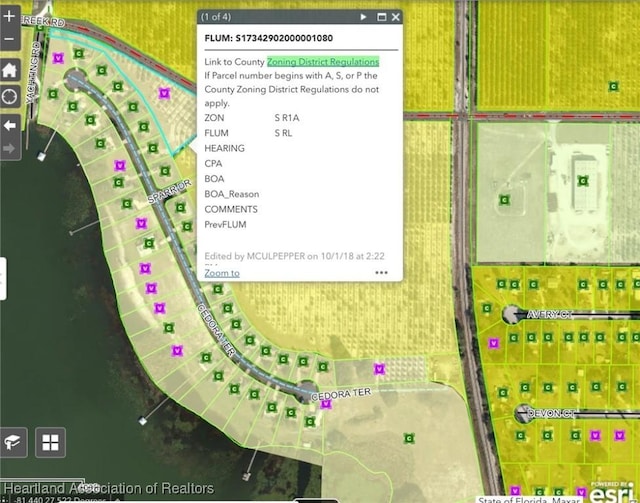Click the Yachting Rd street label
640x503 pixels.
[x=32, y=72]
